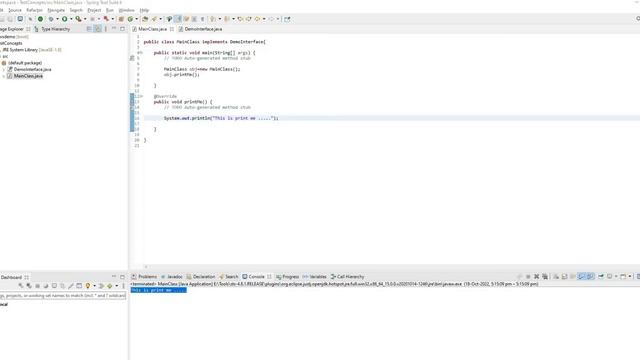Click the green Run launch button
This screenshot has height=360, width=640.
(x=64, y=19)
